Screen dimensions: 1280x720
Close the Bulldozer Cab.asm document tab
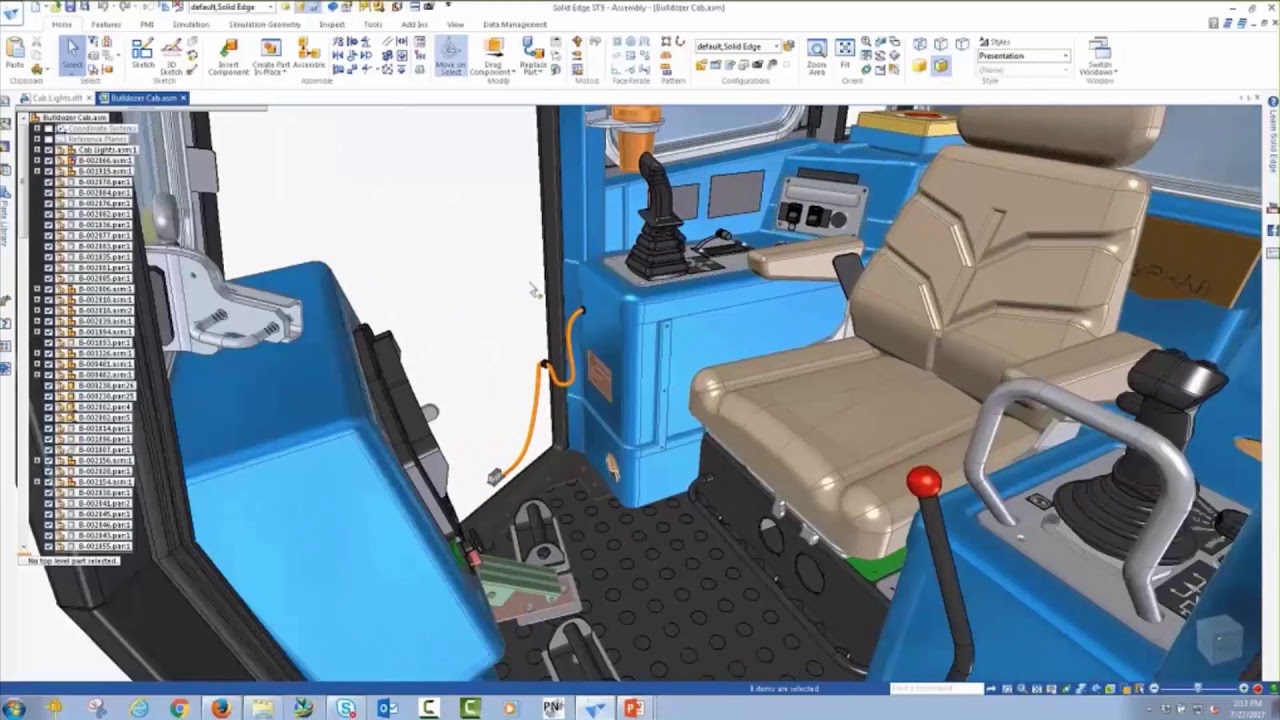point(184,98)
